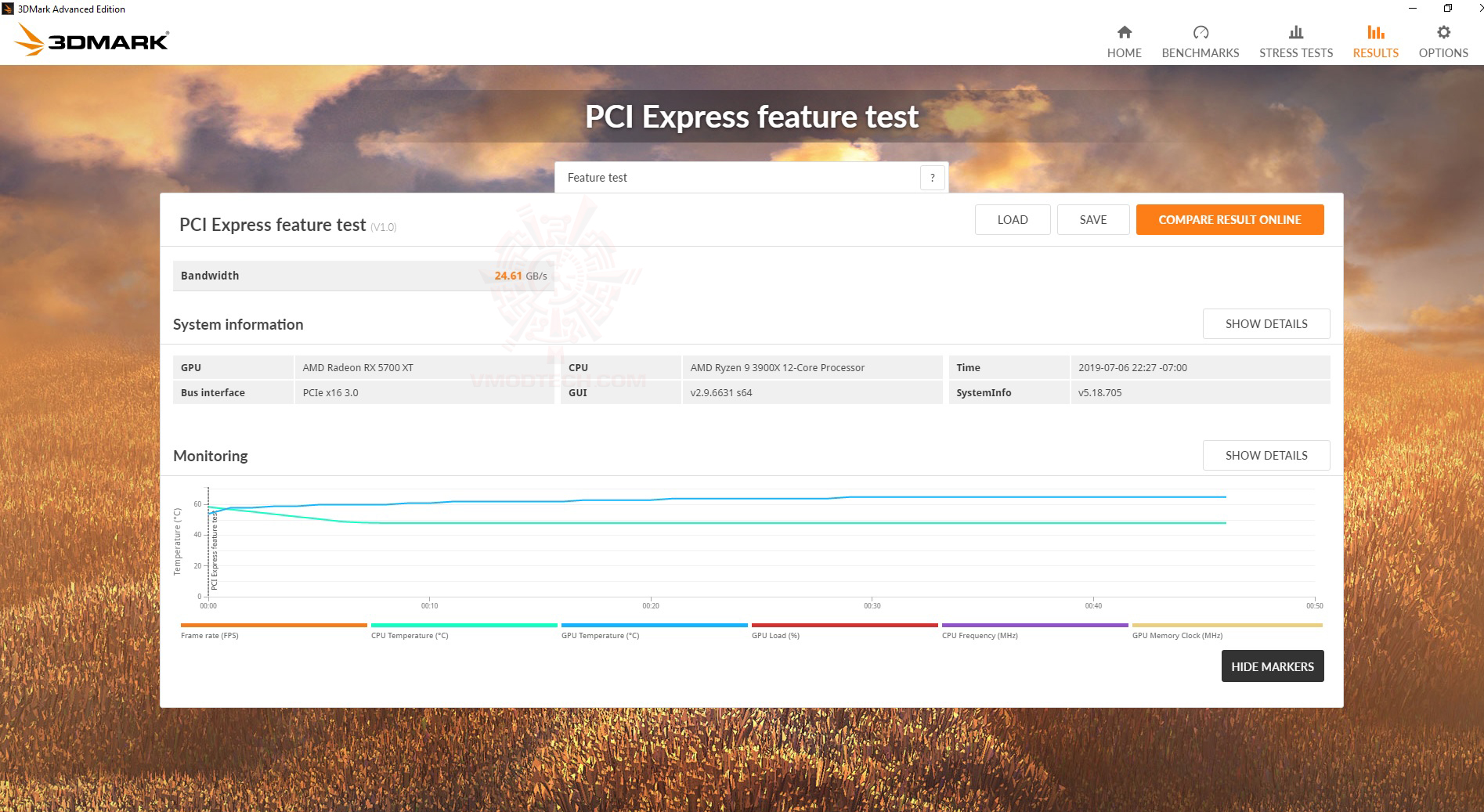Image resolution: width=1484 pixels, height=812 pixels.
Task: Select the OPTIONS tab label
Action: coord(1443,53)
